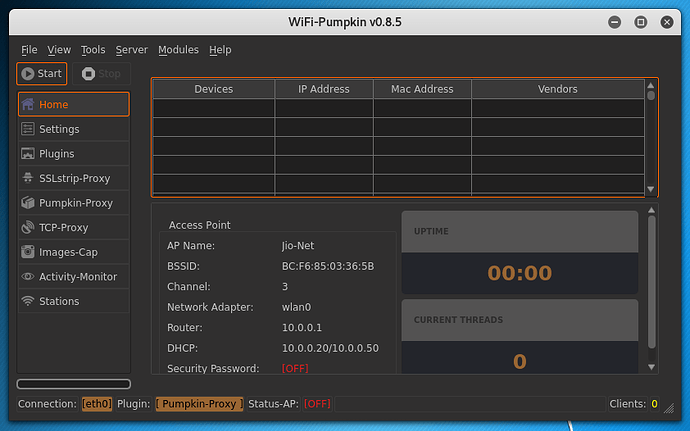Open Settings from the sidebar

coord(73,129)
